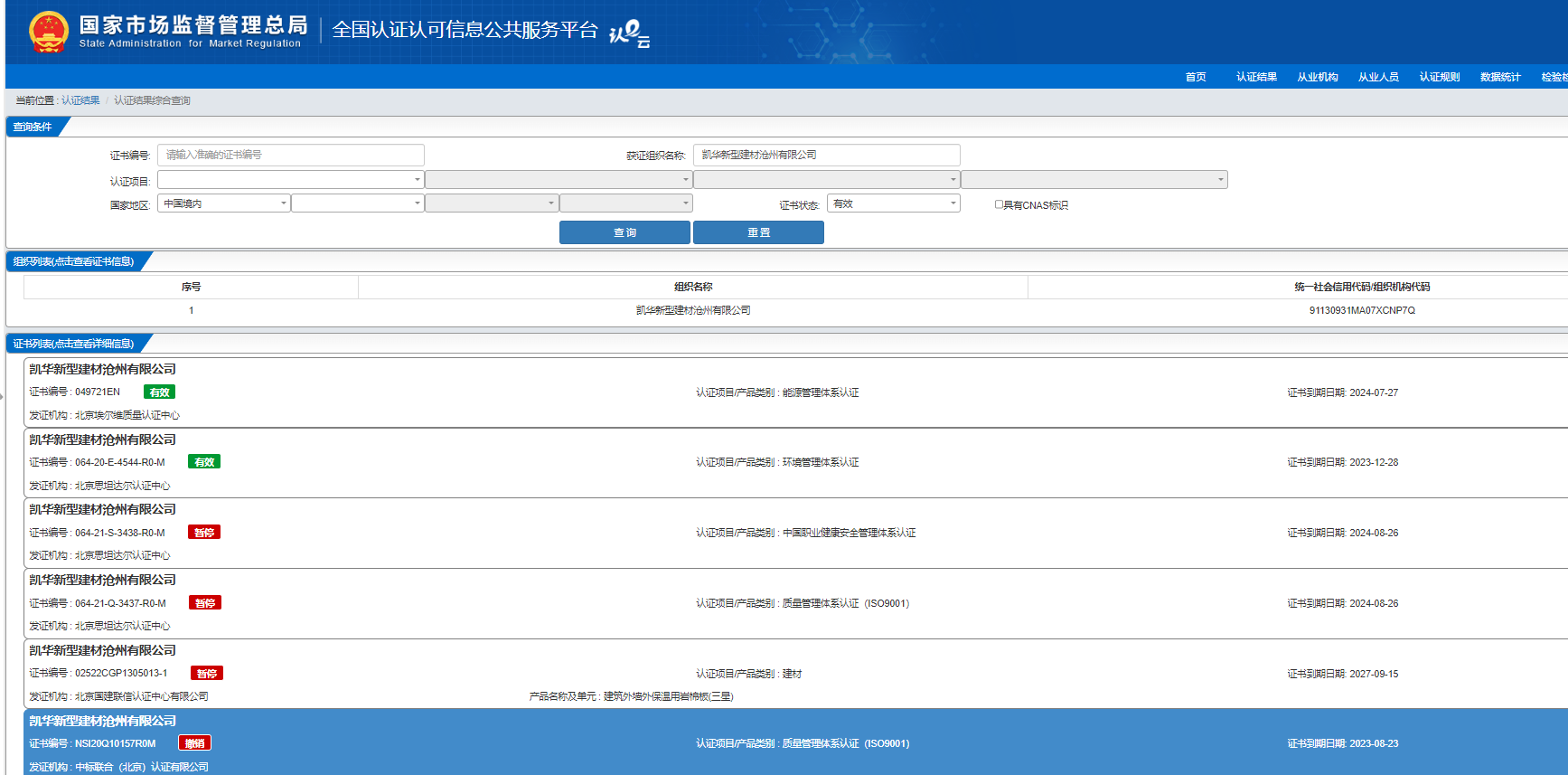
Task: Click the 序号 column header
Action: coord(191,287)
